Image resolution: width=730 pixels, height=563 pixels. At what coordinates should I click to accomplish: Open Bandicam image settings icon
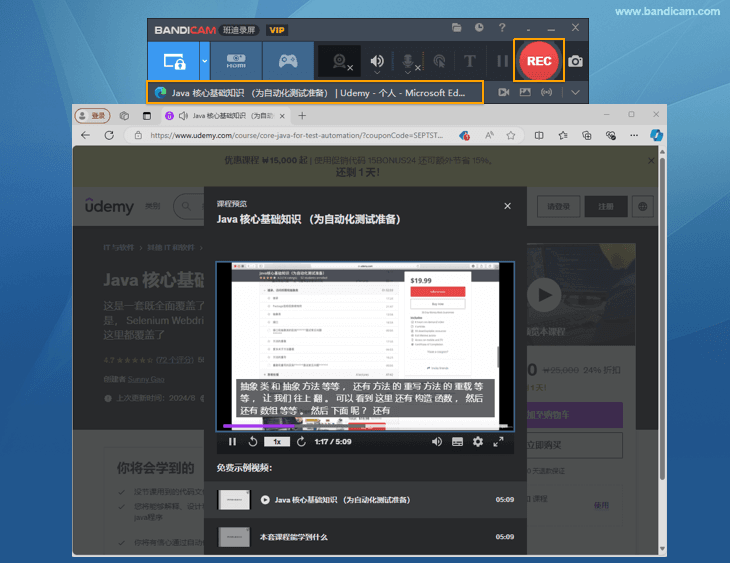click(525, 92)
